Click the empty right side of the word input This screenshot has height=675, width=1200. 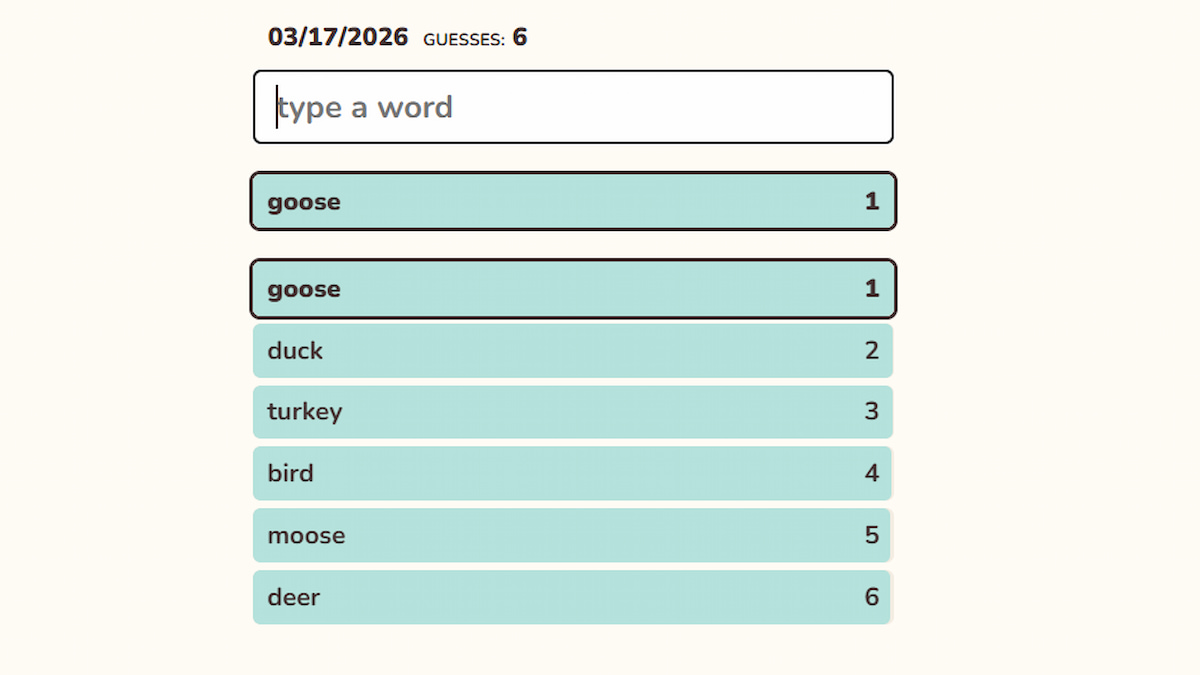tap(780, 107)
